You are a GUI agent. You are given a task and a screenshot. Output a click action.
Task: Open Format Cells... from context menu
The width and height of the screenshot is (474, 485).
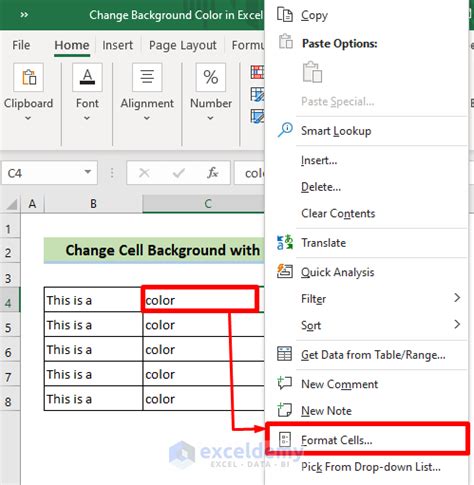(367, 440)
